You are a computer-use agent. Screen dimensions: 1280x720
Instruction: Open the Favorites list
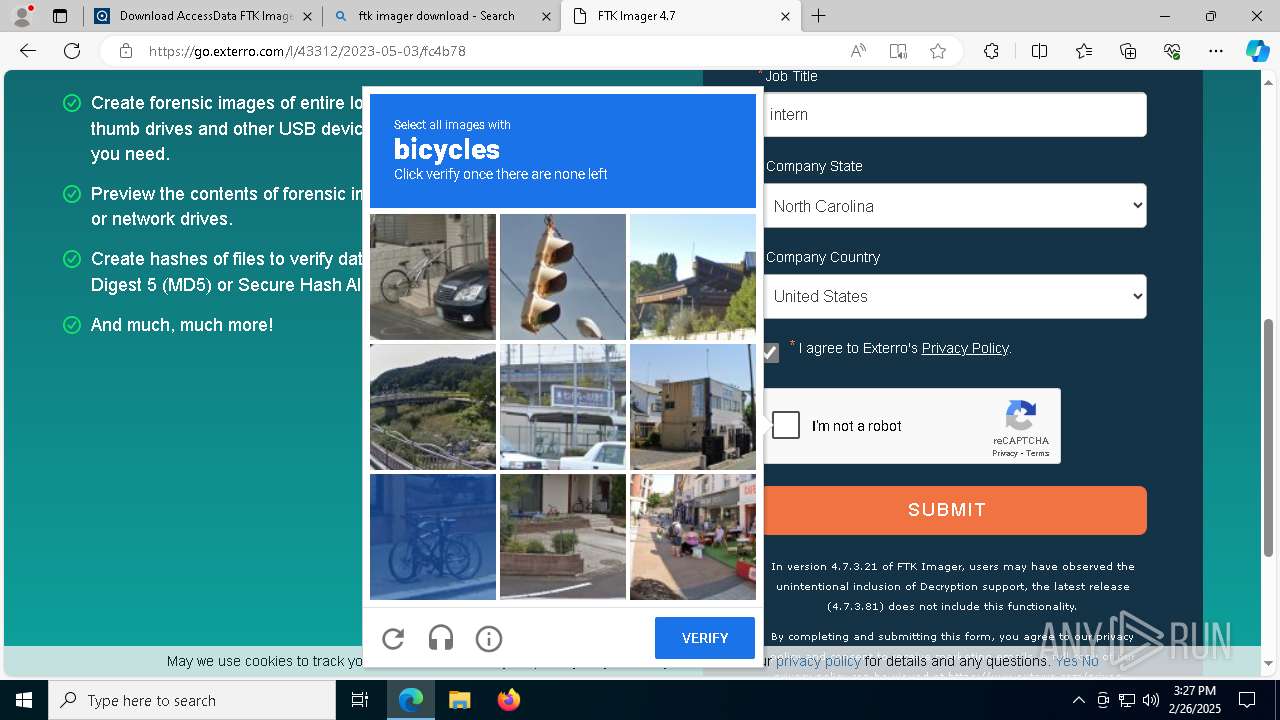click(x=1084, y=51)
